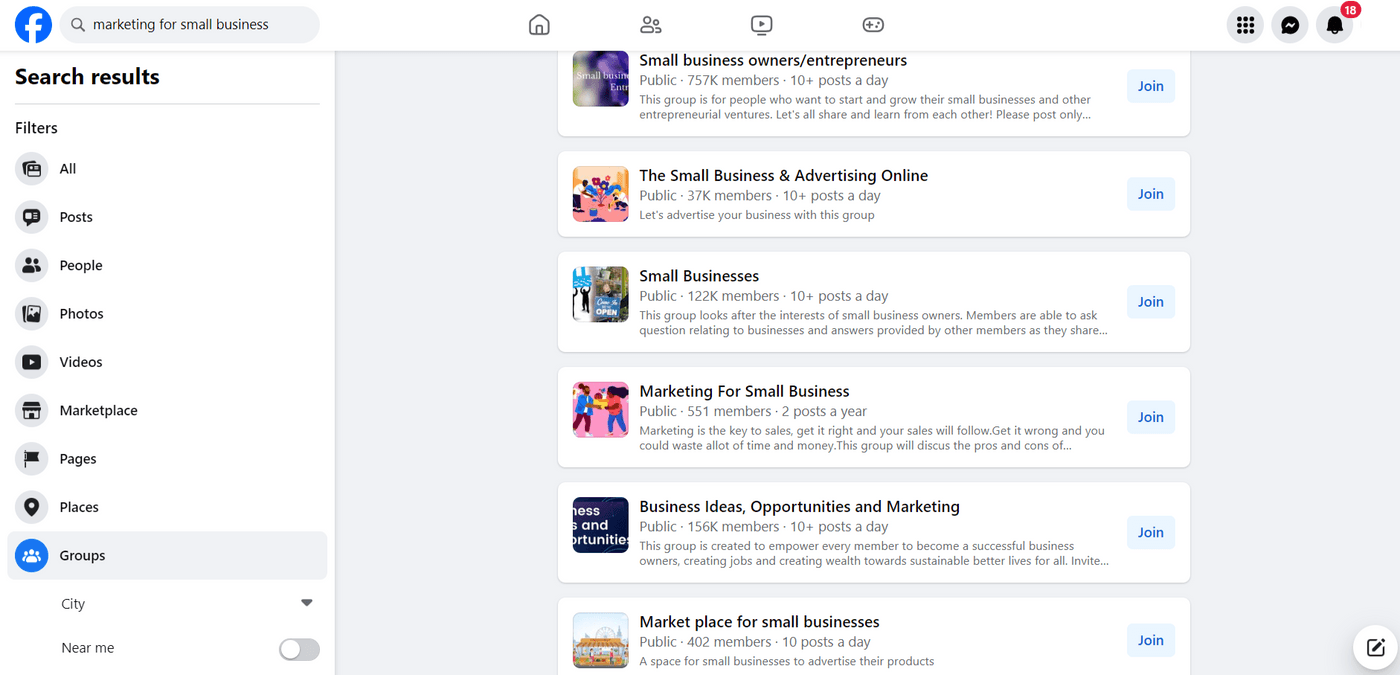Select the Marketplace filter

point(98,410)
